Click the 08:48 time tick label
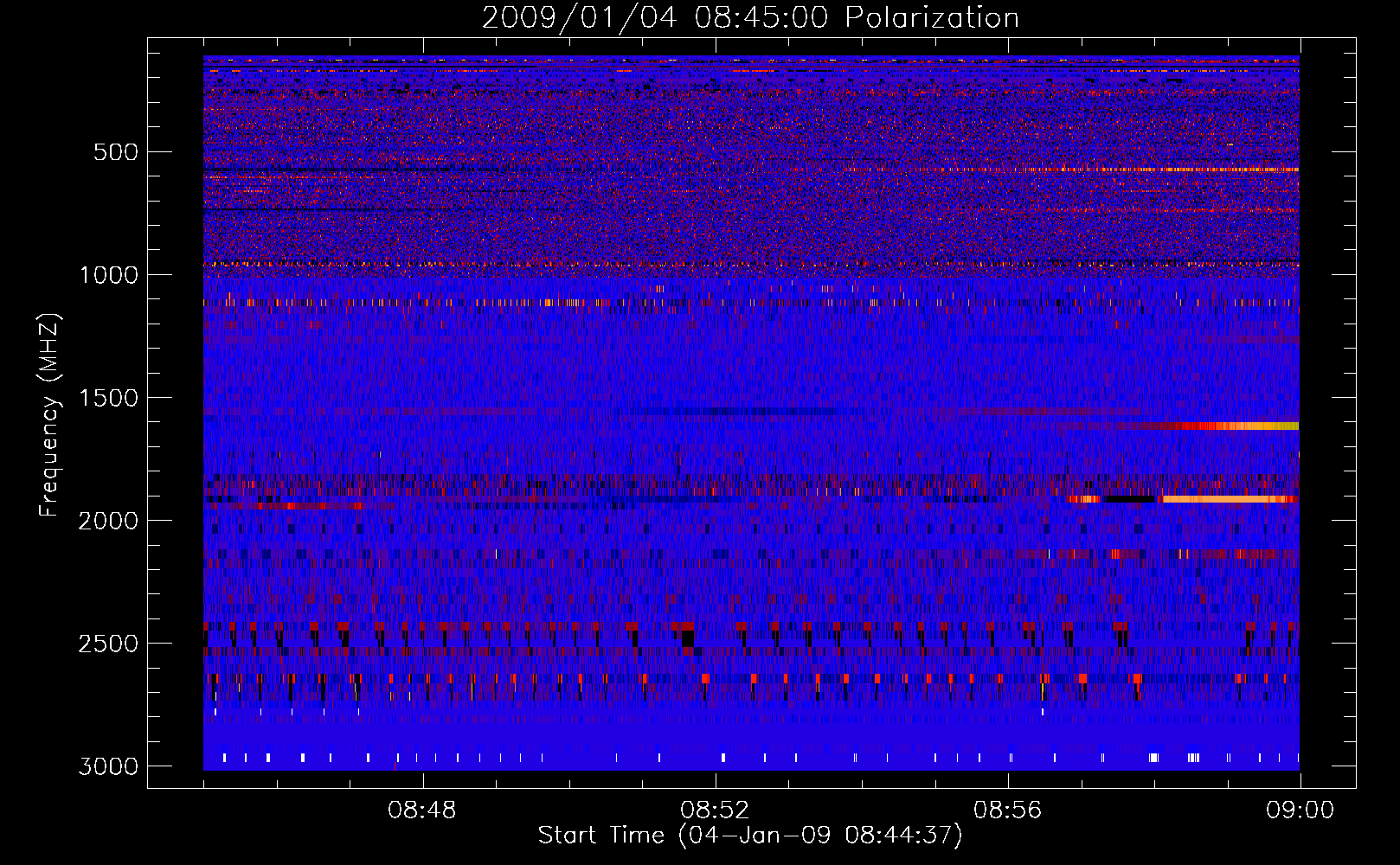Viewport: 1400px width, 865px height. pos(422,811)
